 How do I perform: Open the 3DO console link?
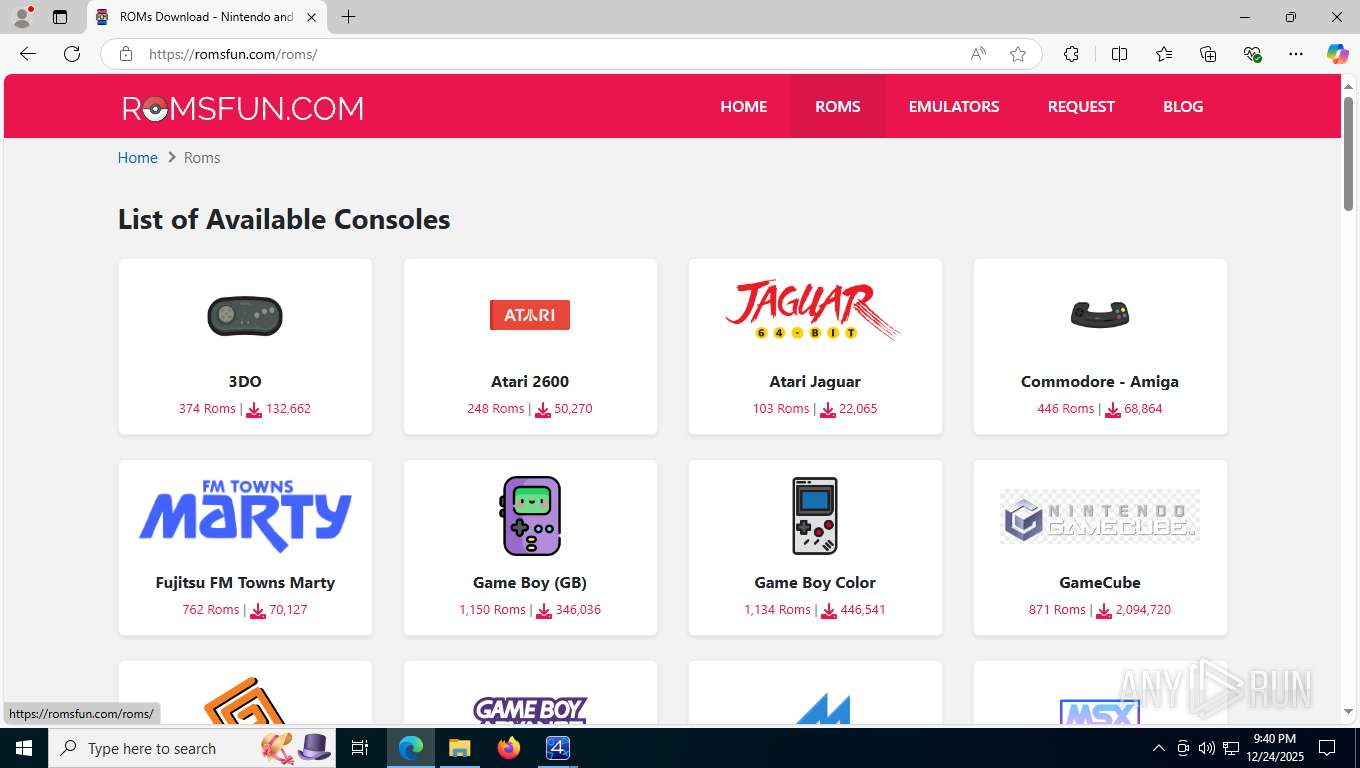pos(245,381)
